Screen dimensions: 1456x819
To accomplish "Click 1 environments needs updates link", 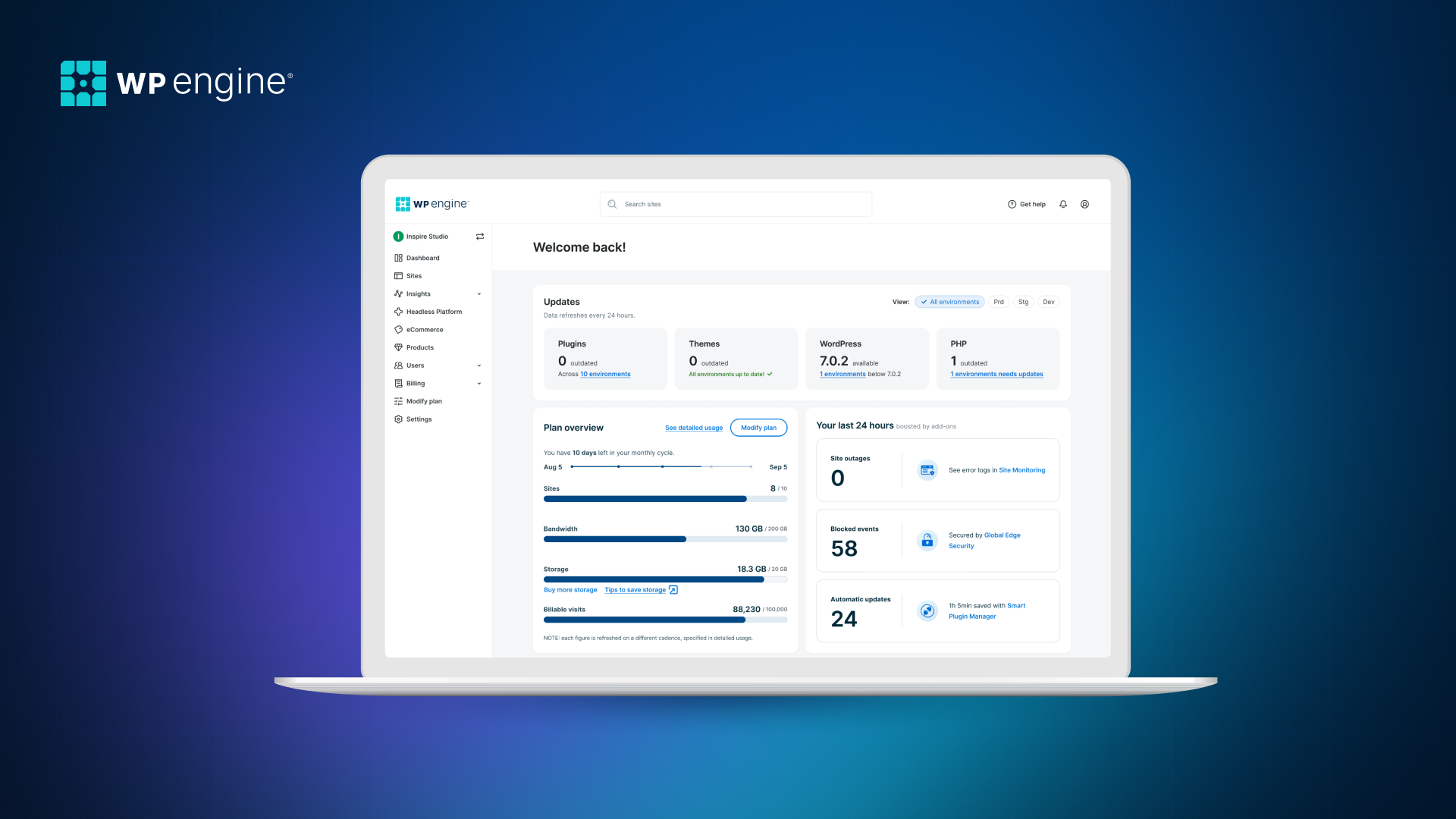I will coord(996,374).
